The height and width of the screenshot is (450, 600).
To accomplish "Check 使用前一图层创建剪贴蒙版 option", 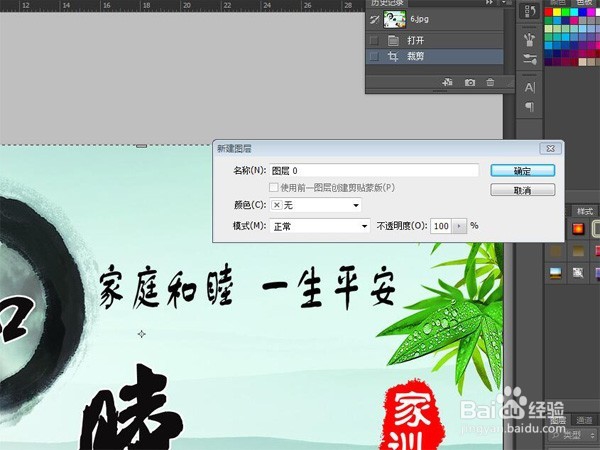I will tap(273, 188).
